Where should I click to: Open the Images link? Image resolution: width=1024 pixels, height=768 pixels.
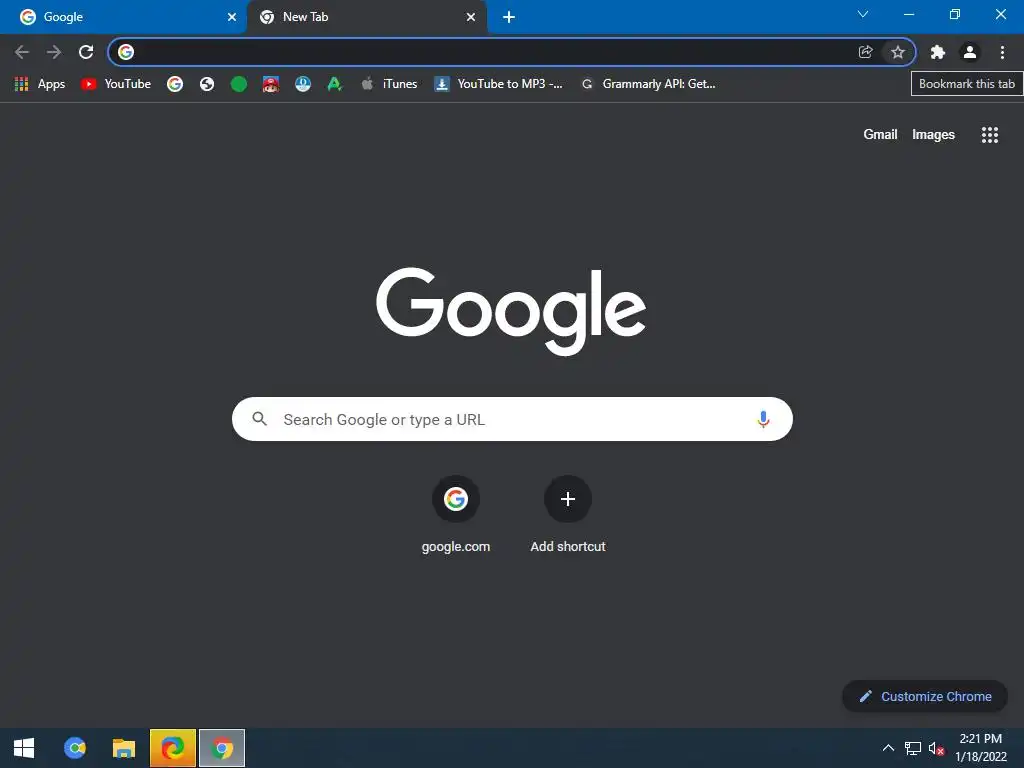933,135
